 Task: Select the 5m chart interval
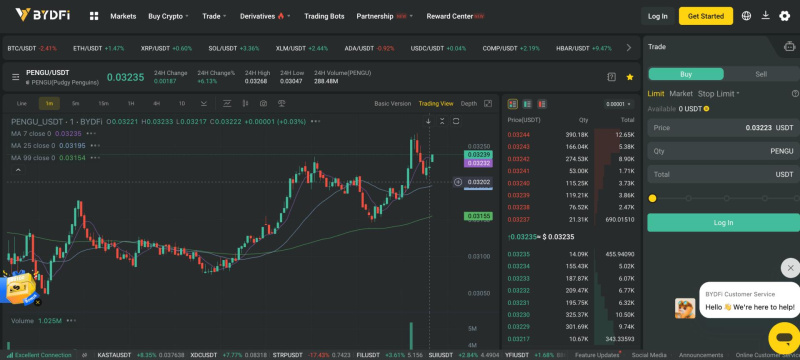point(76,104)
